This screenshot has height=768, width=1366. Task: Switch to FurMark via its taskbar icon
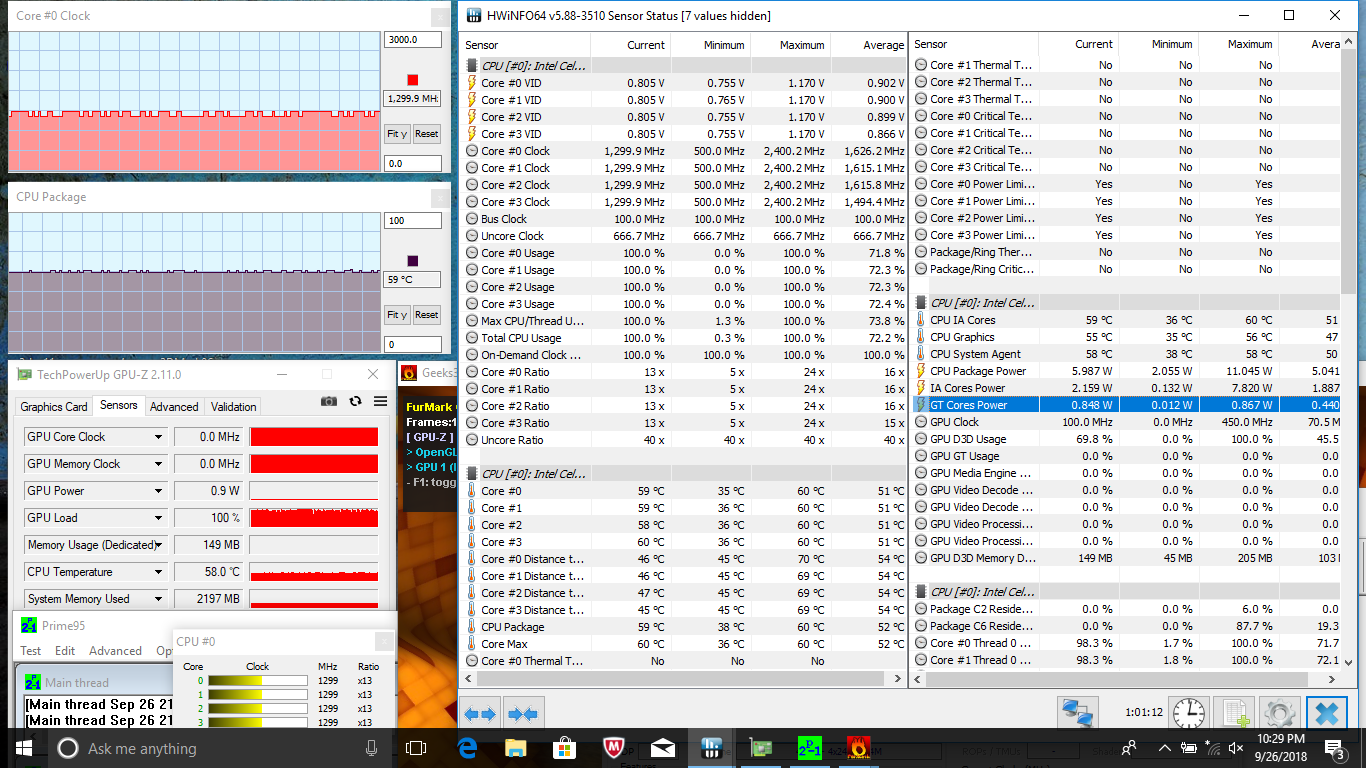click(x=859, y=748)
